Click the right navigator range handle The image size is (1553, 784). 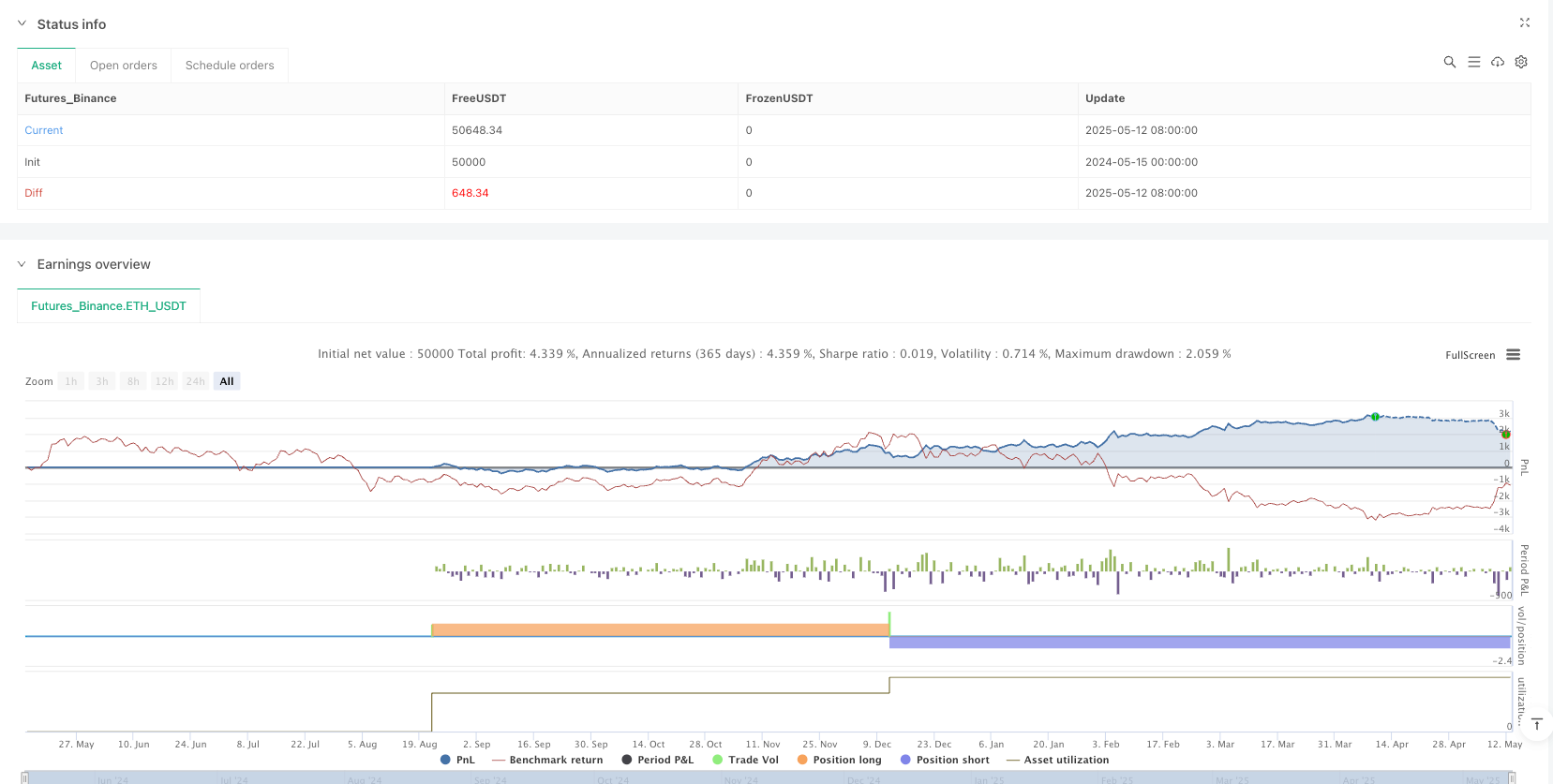coord(1511,777)
